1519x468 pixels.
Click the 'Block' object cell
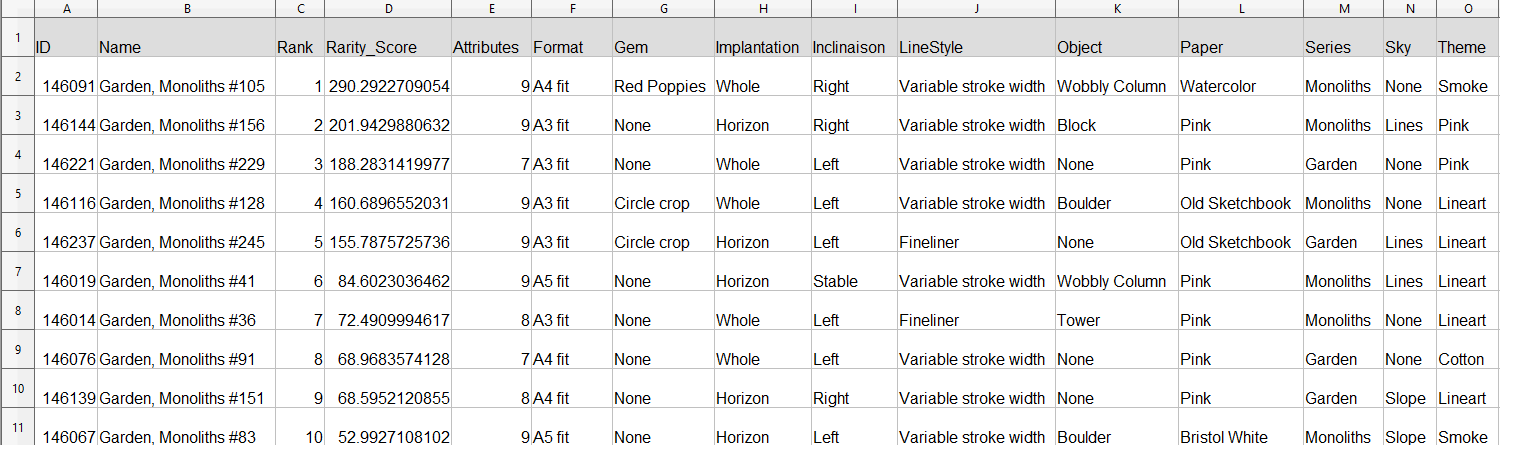[1116, 125]
